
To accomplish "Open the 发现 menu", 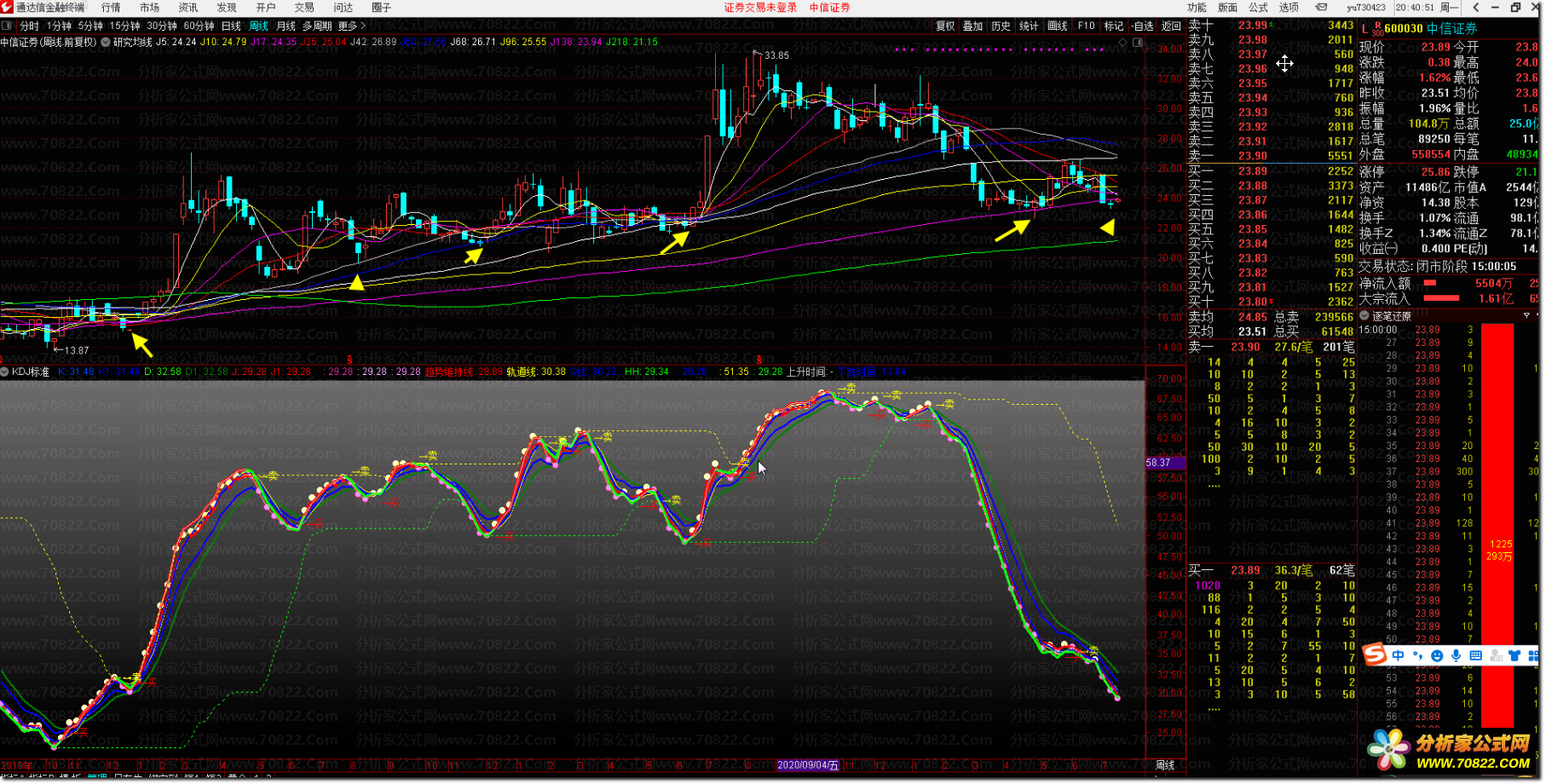I will pyautogui.click(x=227, y=7).
